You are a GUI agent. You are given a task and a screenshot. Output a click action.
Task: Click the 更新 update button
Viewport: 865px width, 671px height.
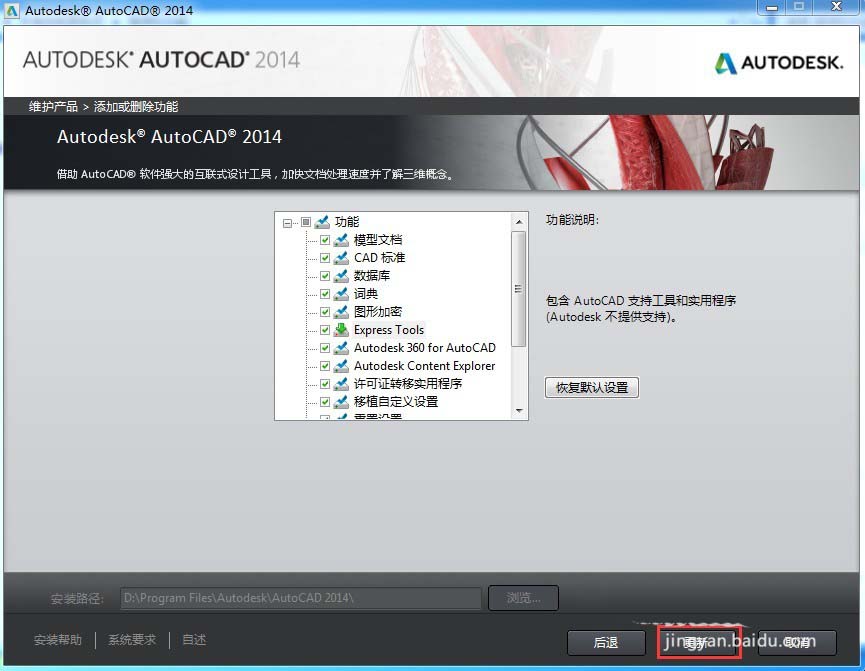698,643
